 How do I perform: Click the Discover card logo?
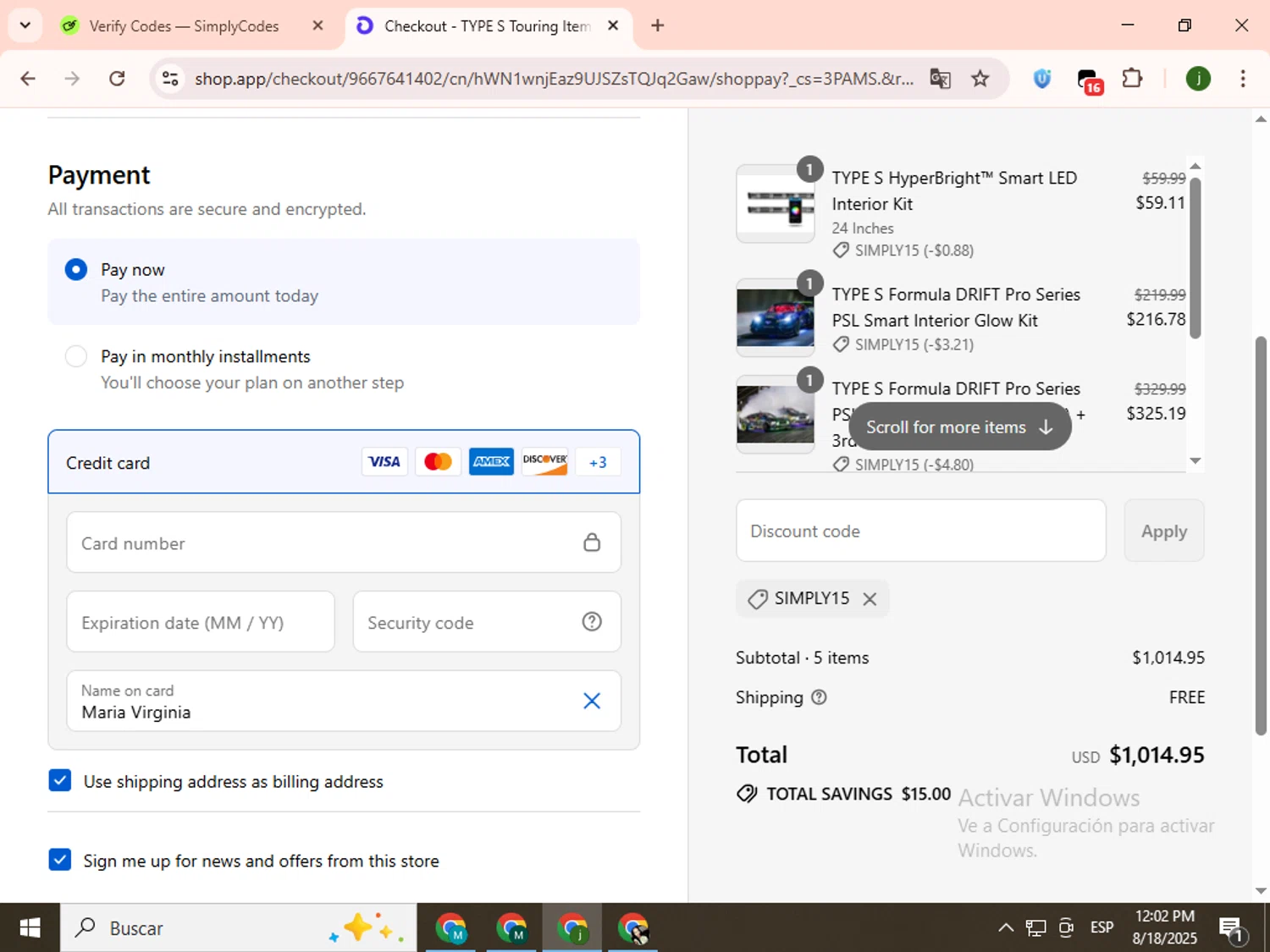544,462
